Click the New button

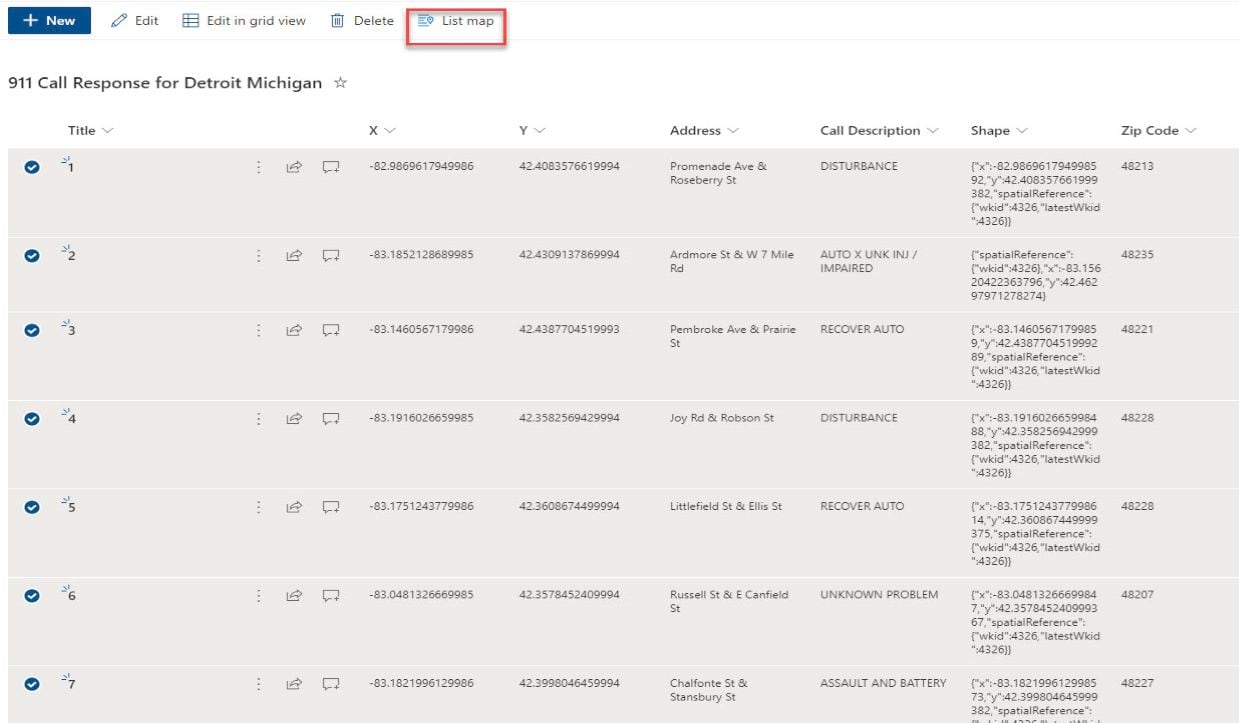tap(49, 20)
